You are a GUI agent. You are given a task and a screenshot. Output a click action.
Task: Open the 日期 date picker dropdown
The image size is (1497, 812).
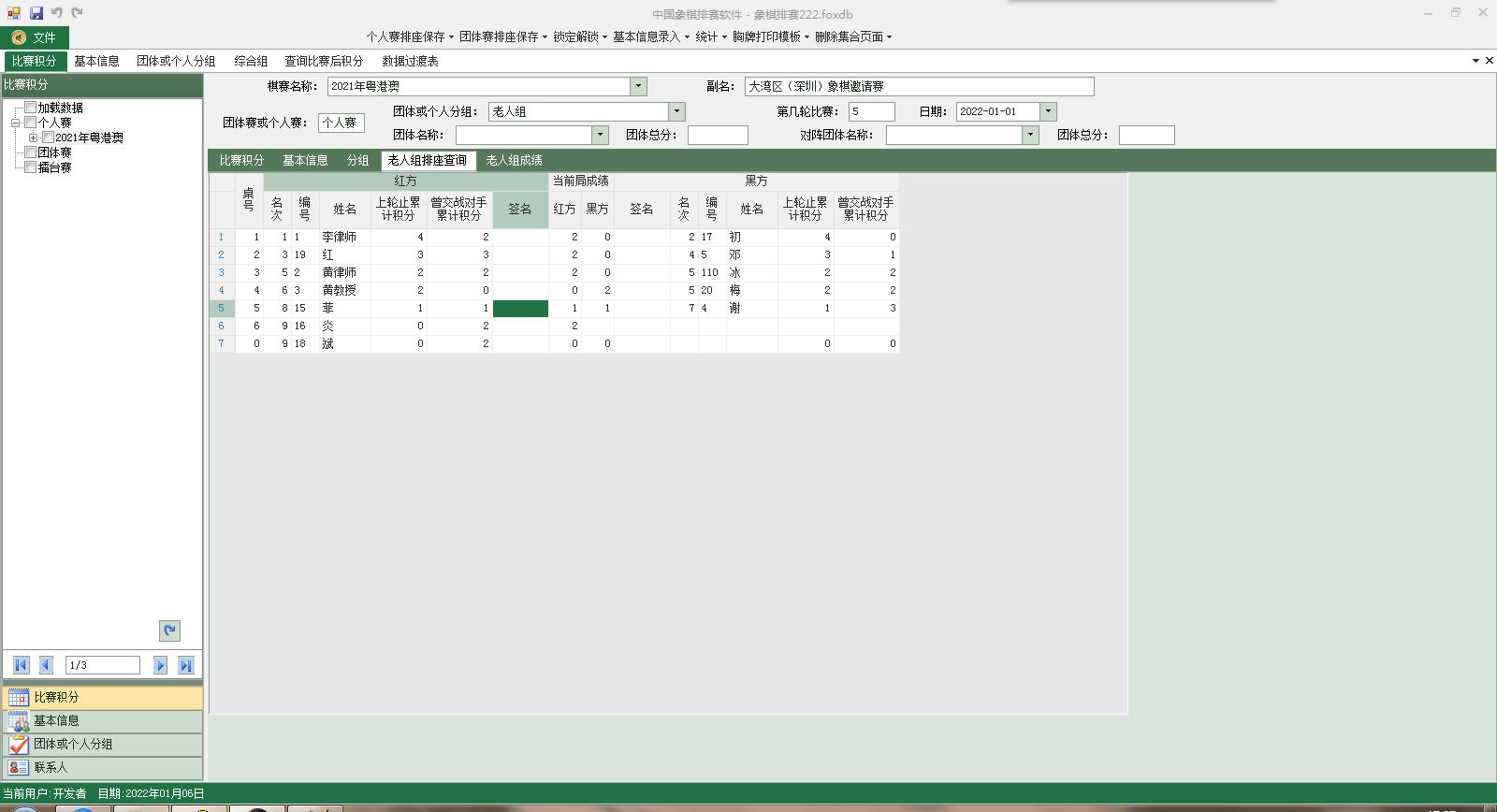(x=1048, y=111)
